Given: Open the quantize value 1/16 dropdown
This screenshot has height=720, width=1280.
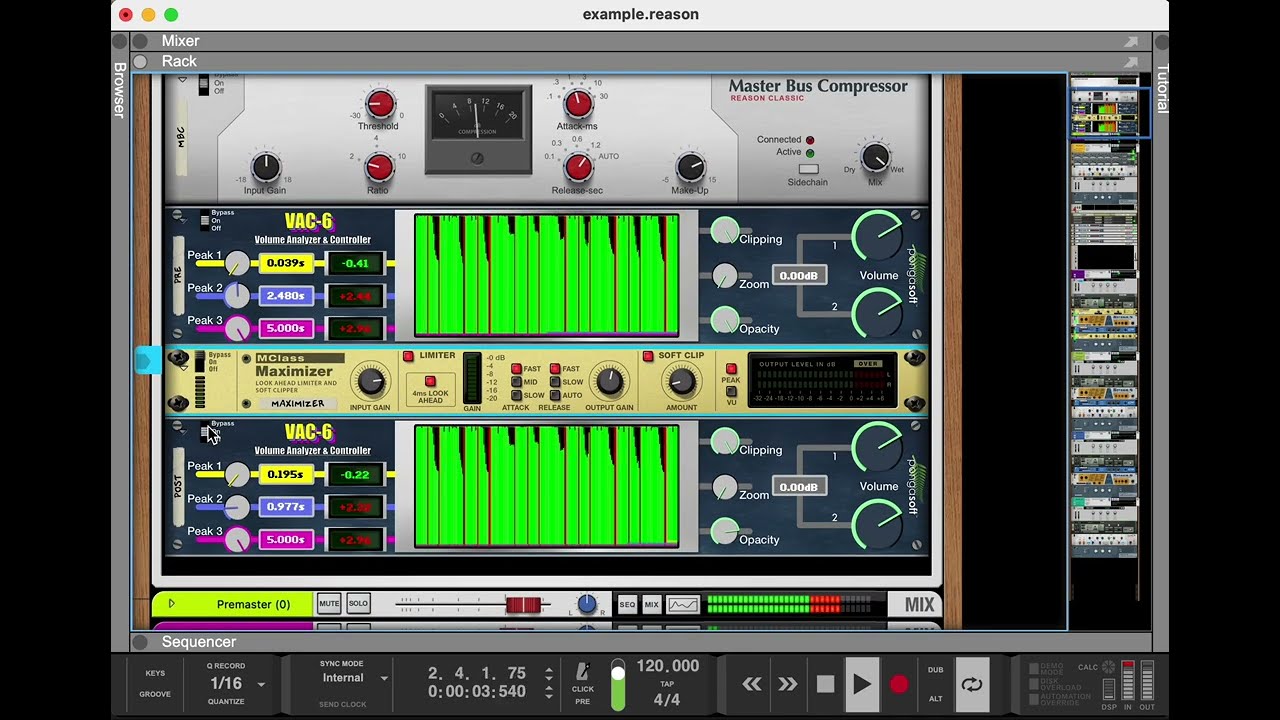Looking at the screenshot, I should [x=261, y=685].
